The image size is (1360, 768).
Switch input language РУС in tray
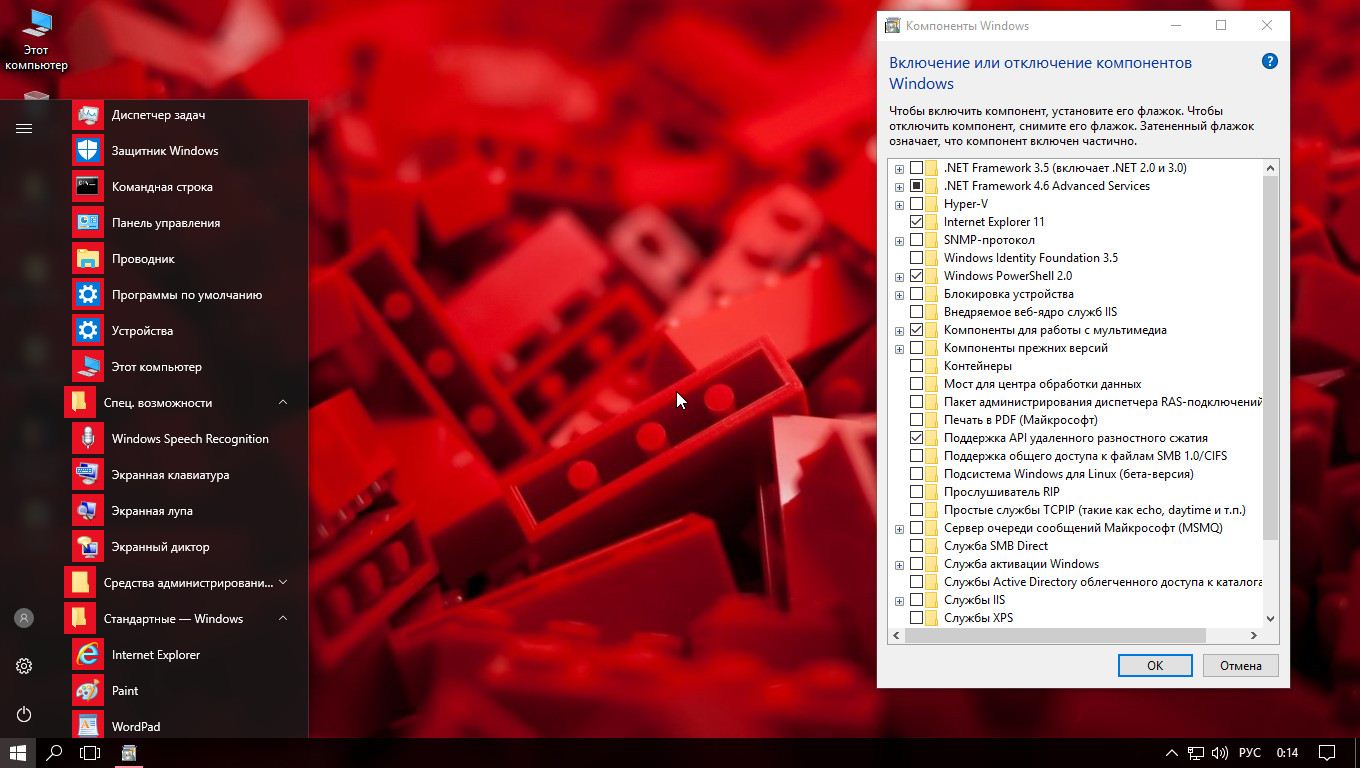point(1250,753)
